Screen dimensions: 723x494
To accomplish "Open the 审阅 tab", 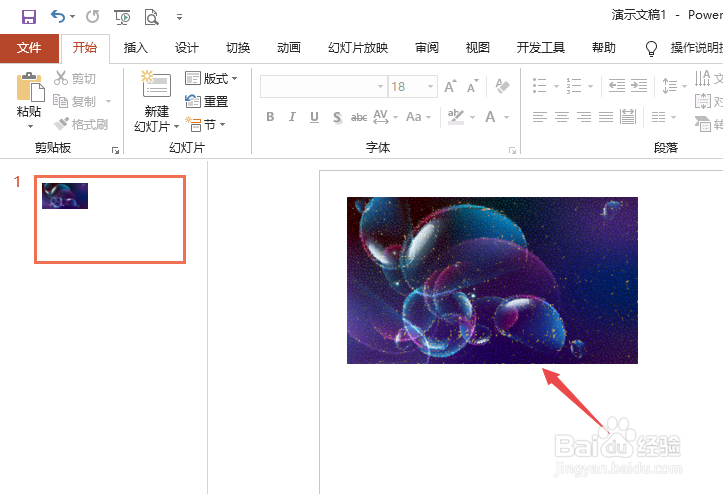I will pos(427,48).
